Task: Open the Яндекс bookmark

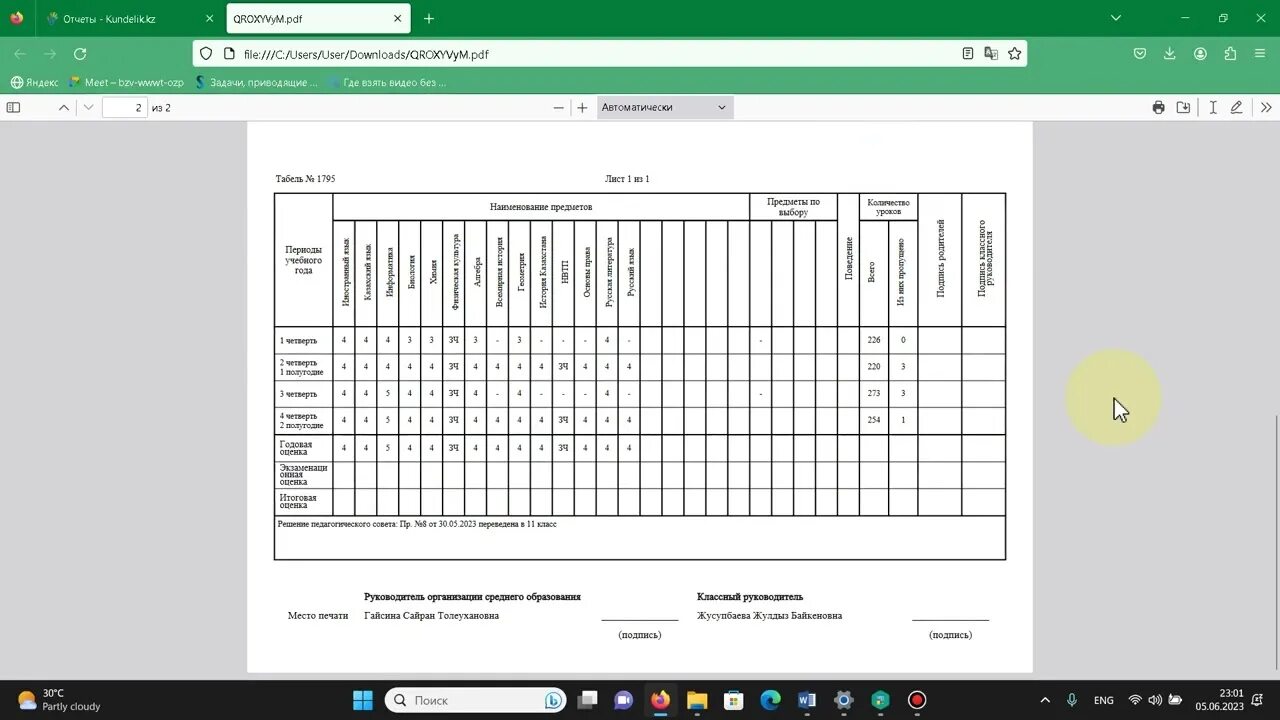Action: pos(34,82)
